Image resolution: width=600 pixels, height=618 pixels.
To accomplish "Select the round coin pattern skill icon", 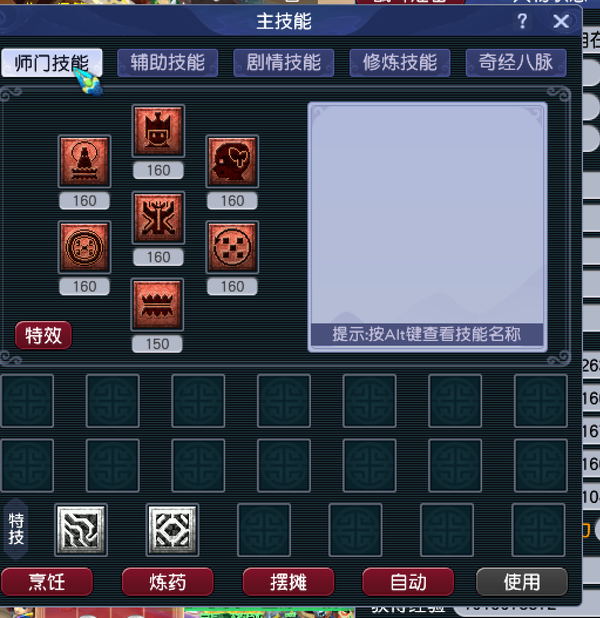I will pos(84,247).
